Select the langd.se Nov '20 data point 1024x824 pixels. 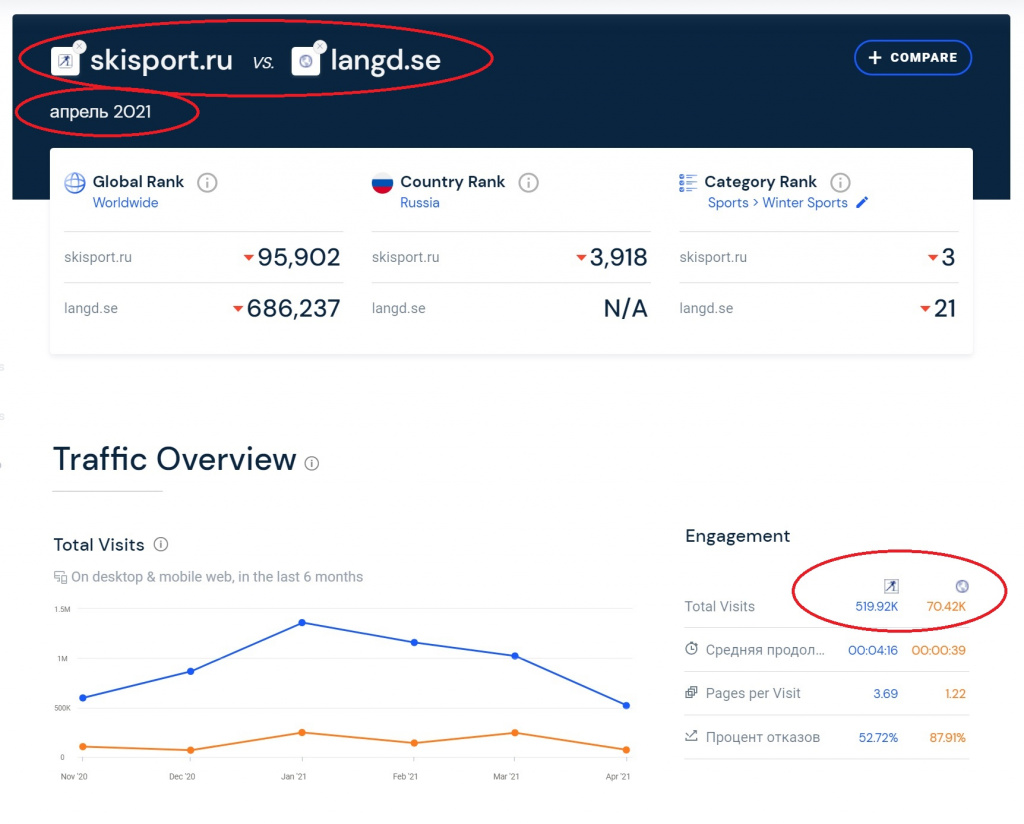point(83,746)
